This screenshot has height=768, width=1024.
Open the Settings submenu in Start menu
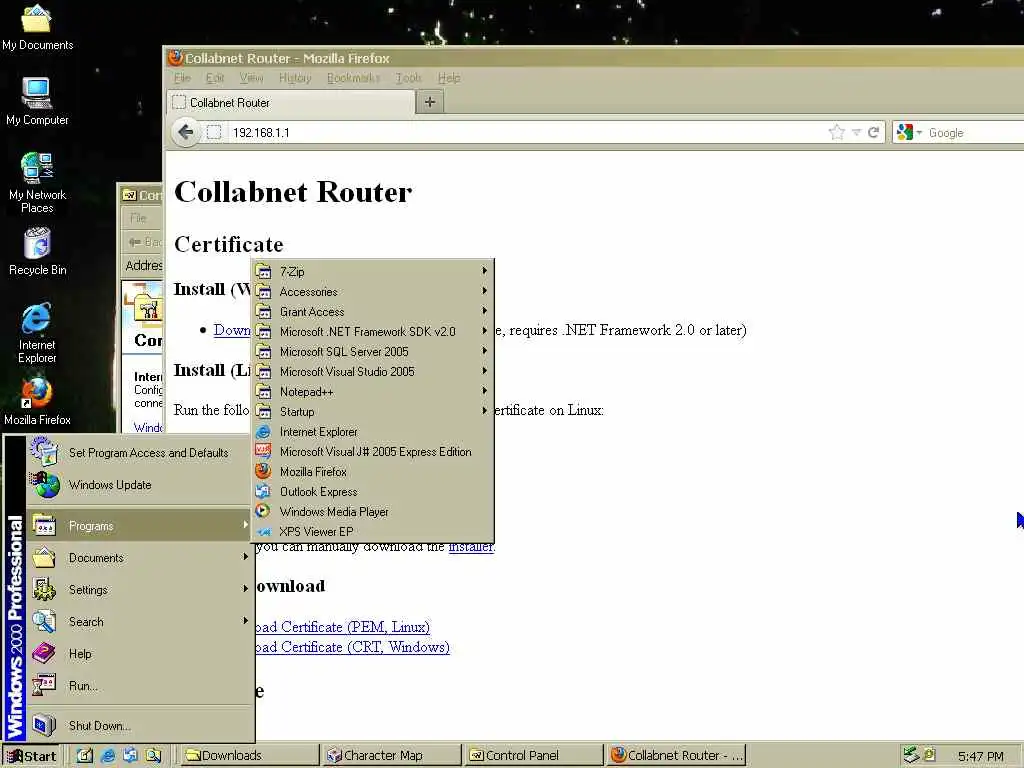tap(140, 590)
